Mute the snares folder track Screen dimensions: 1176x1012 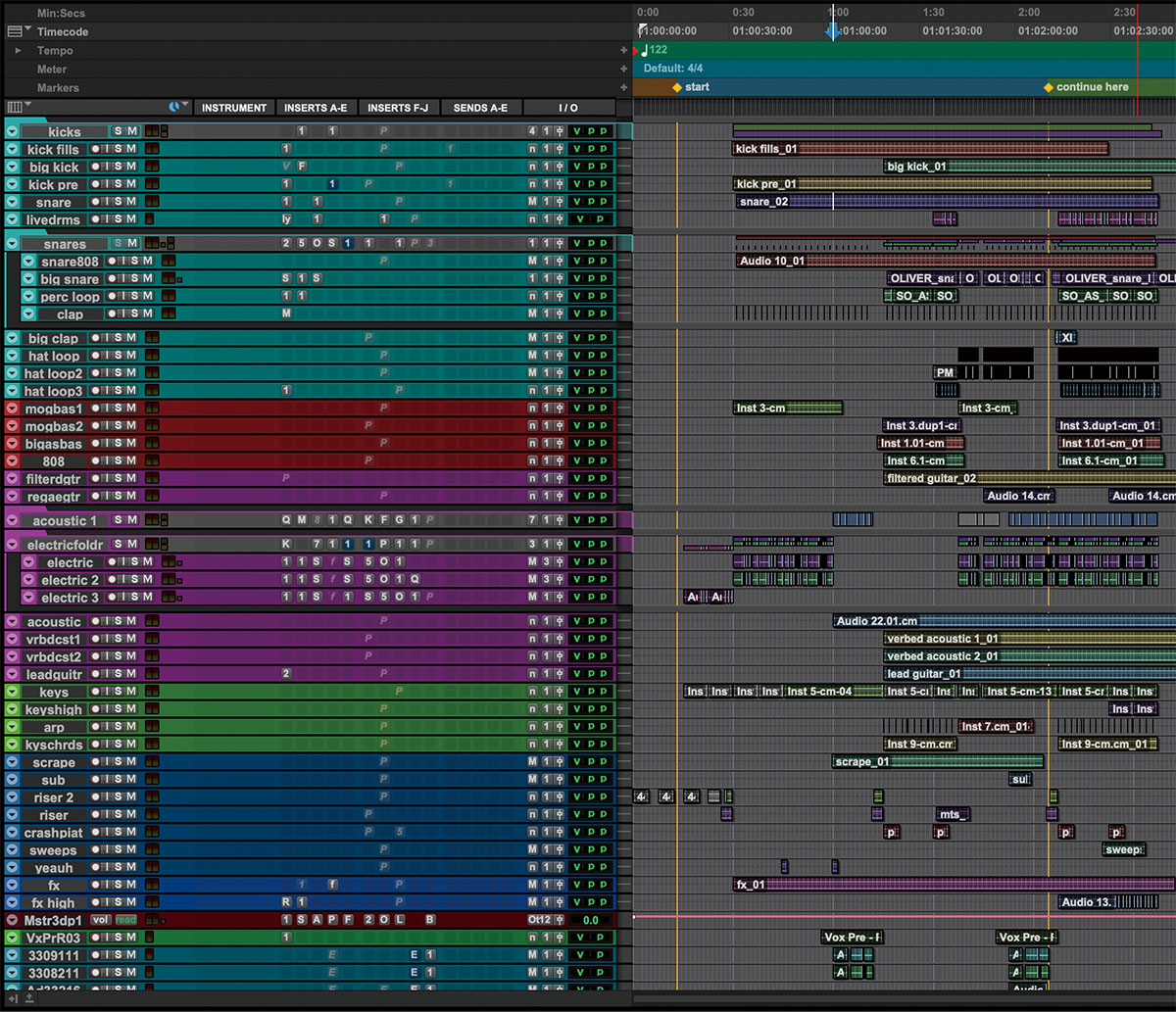(131, 244)
